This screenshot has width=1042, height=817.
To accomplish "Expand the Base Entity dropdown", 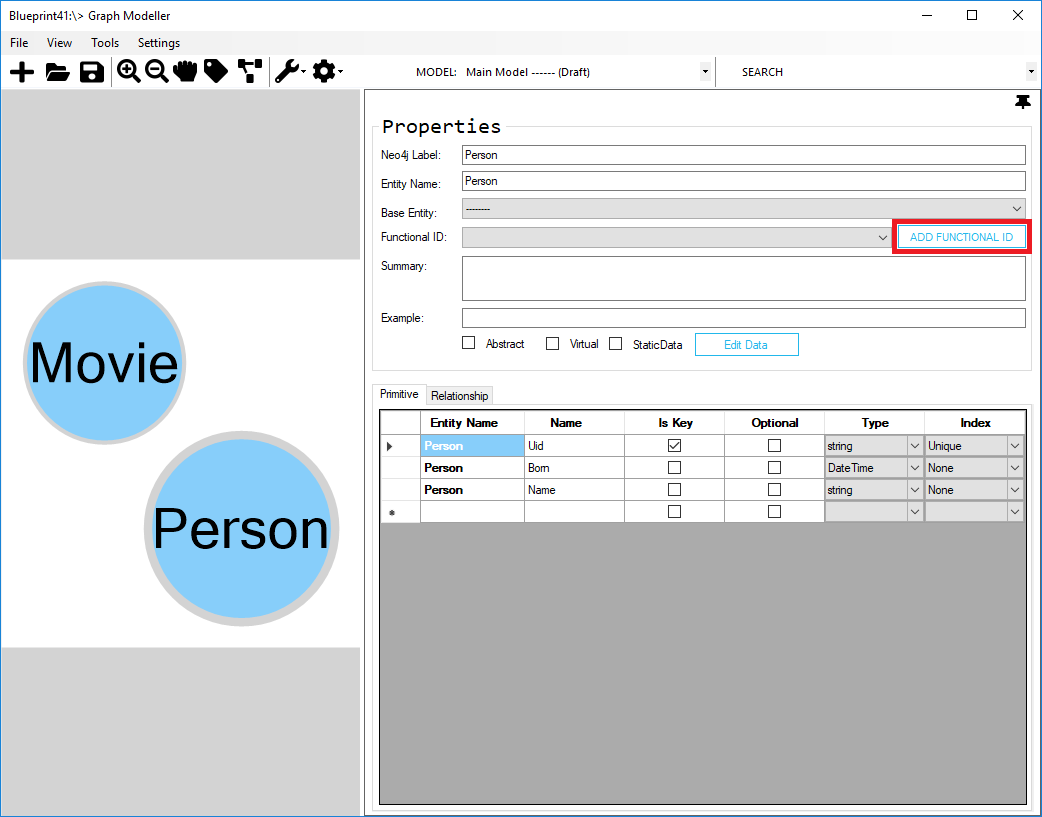I will point(1016,209).
